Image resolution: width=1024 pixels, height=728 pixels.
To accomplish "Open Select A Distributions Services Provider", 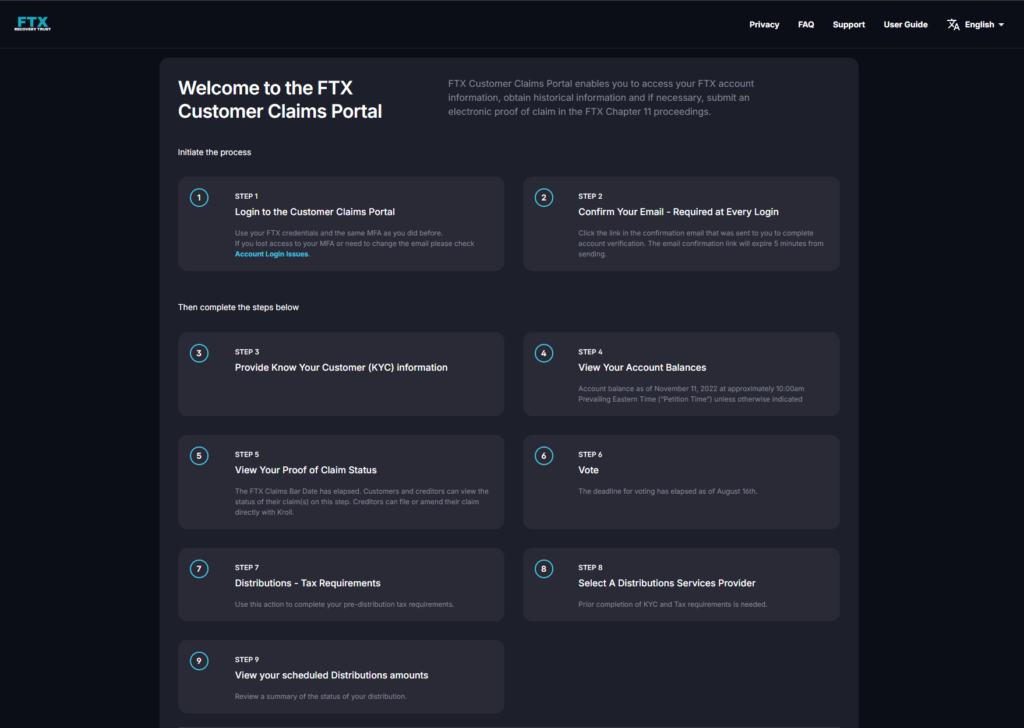I will tap(666, 583).
